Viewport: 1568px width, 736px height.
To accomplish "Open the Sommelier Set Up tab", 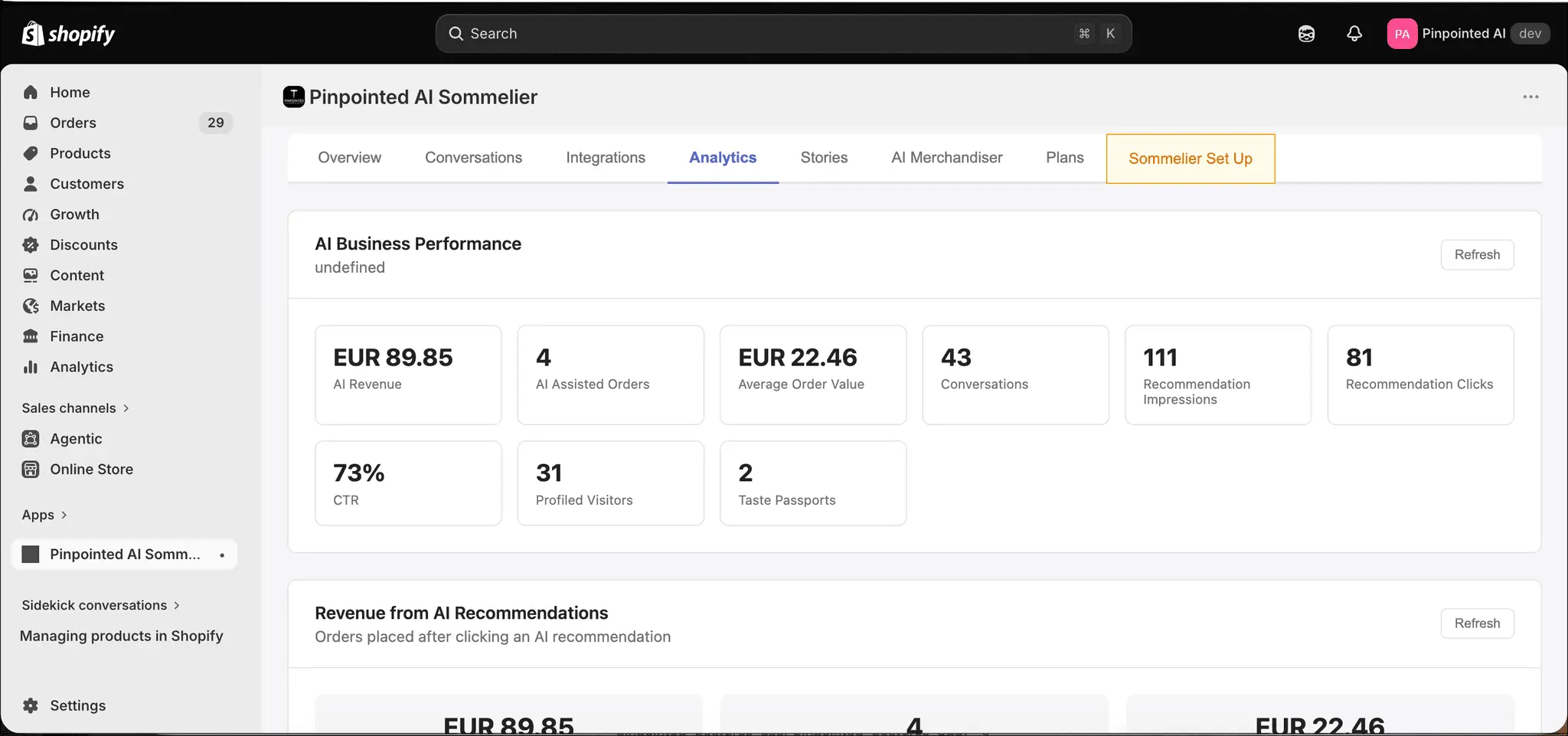I will 1191,159.
